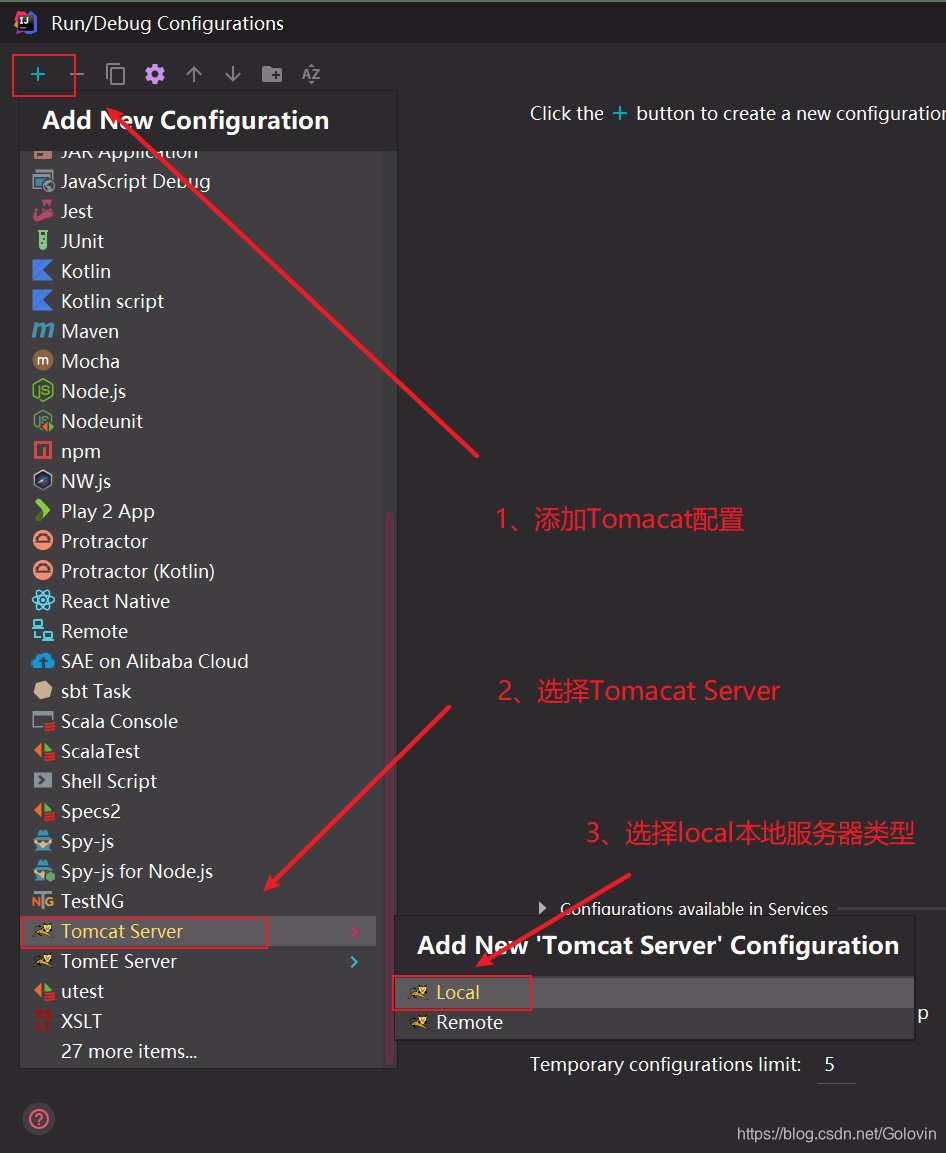
Task: Click the JUnit icon
Action: click(x=43, y=241)
